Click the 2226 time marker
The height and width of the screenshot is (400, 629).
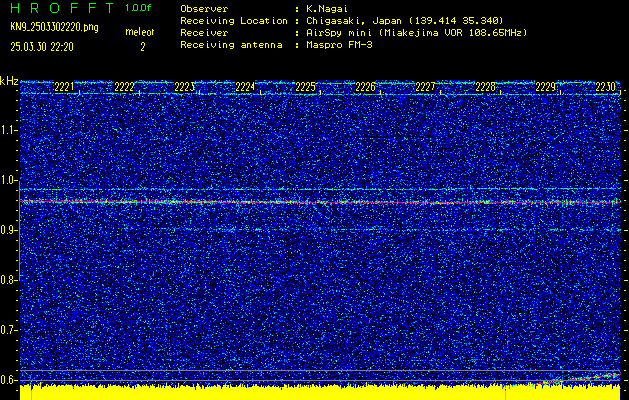365,87
